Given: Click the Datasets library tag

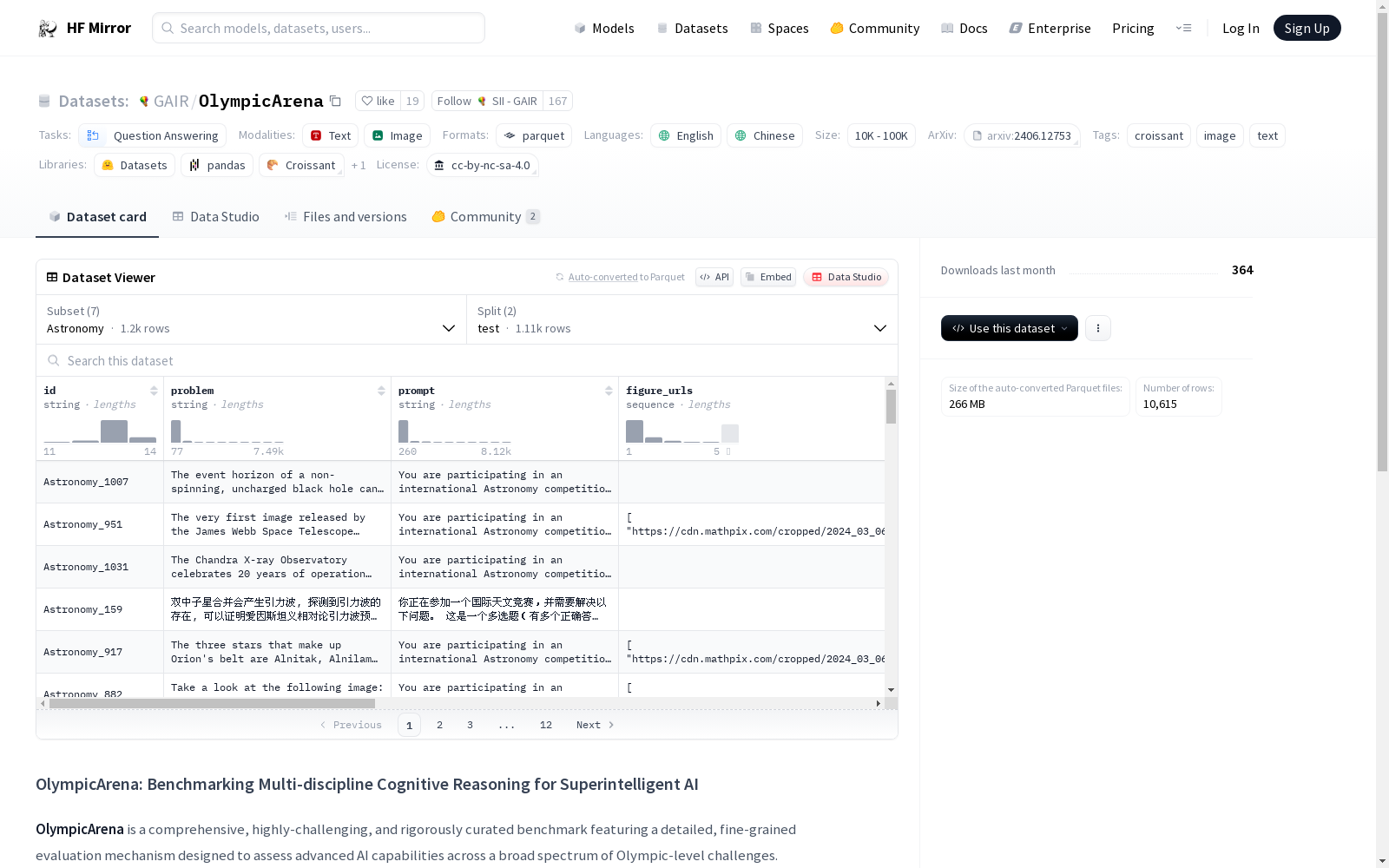Looking at the screenshot, I should point(135,165).
